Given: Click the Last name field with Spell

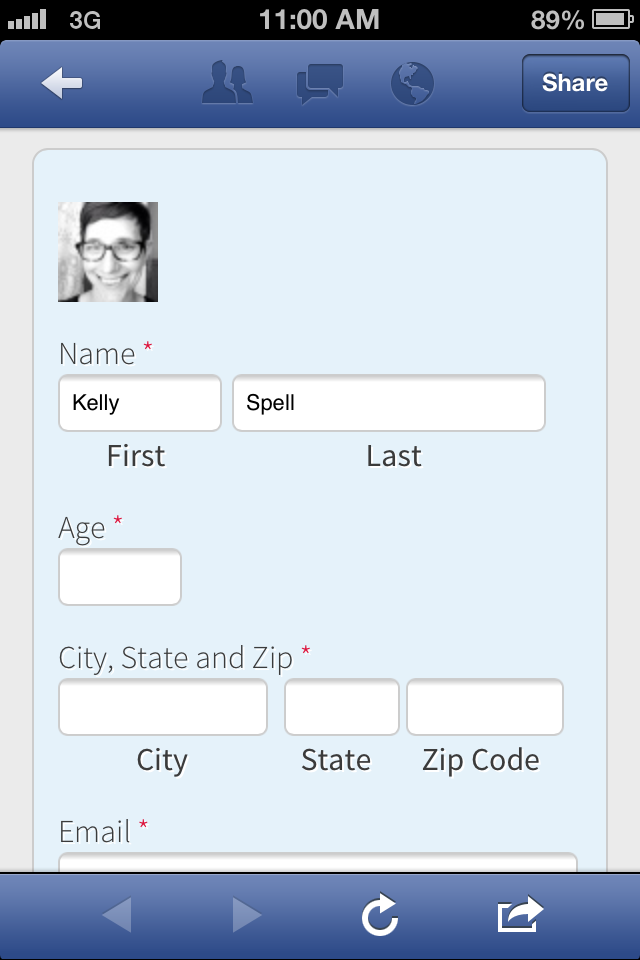Looking at the screenshot, I should coord(389,403).
